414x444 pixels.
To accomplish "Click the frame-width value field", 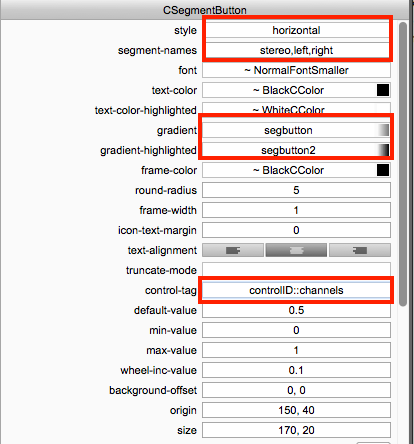I will [x=296, y=210].
